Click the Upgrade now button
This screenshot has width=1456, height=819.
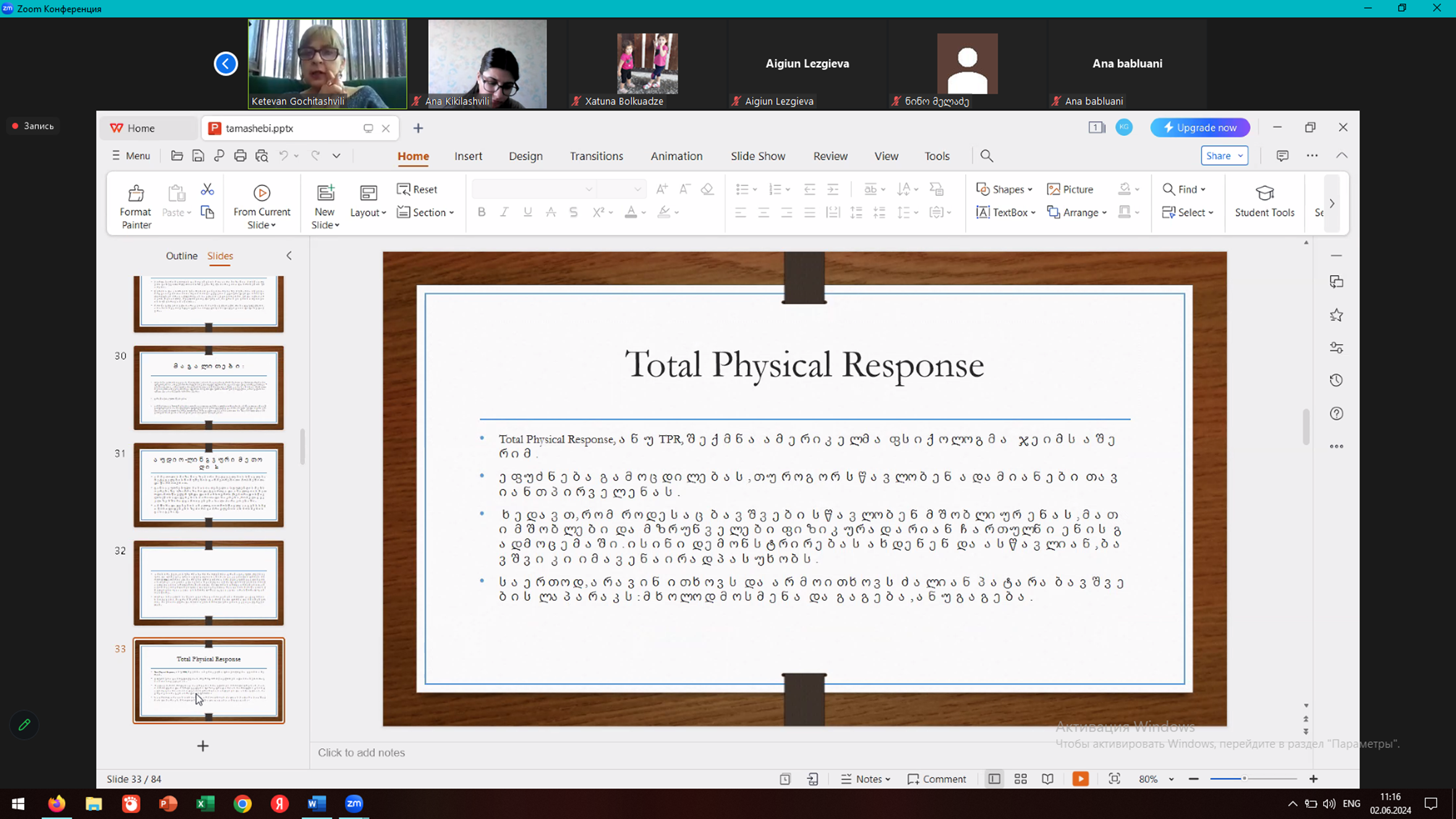(1200, 127)
